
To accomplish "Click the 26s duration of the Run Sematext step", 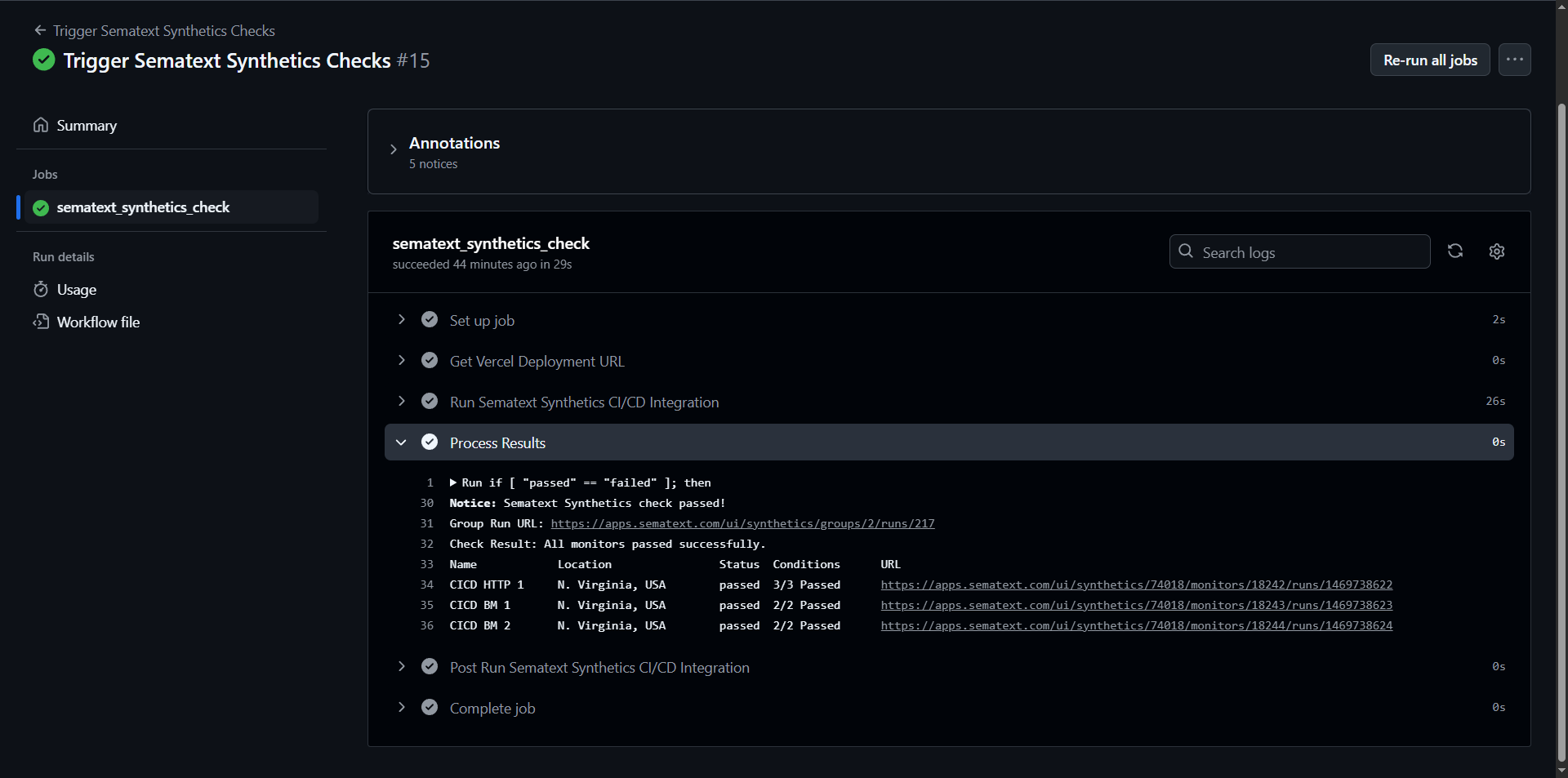I will 1495,401.
